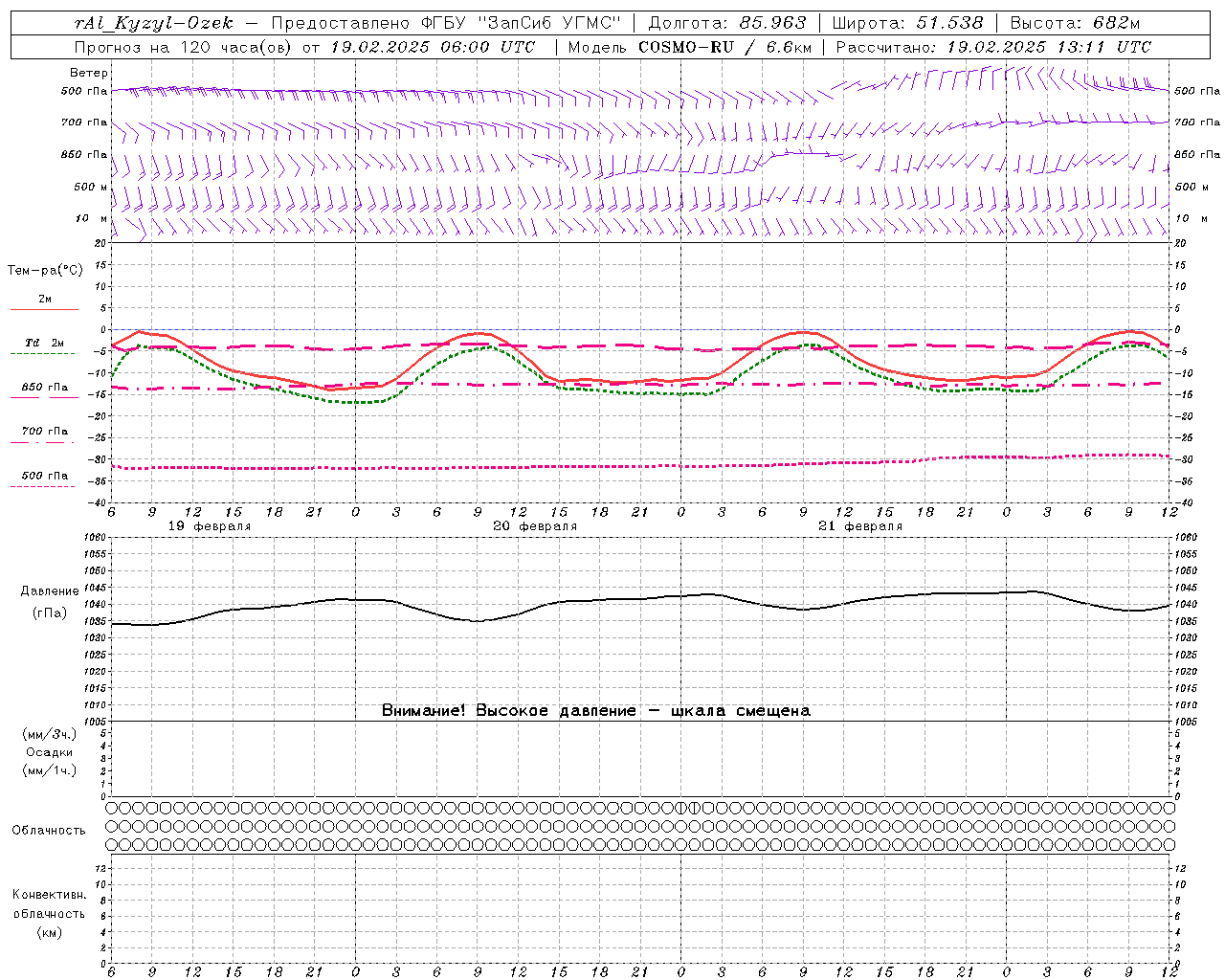
Task: Click the model label COSMO-RU / 6.6км
Action: point(724,47)
